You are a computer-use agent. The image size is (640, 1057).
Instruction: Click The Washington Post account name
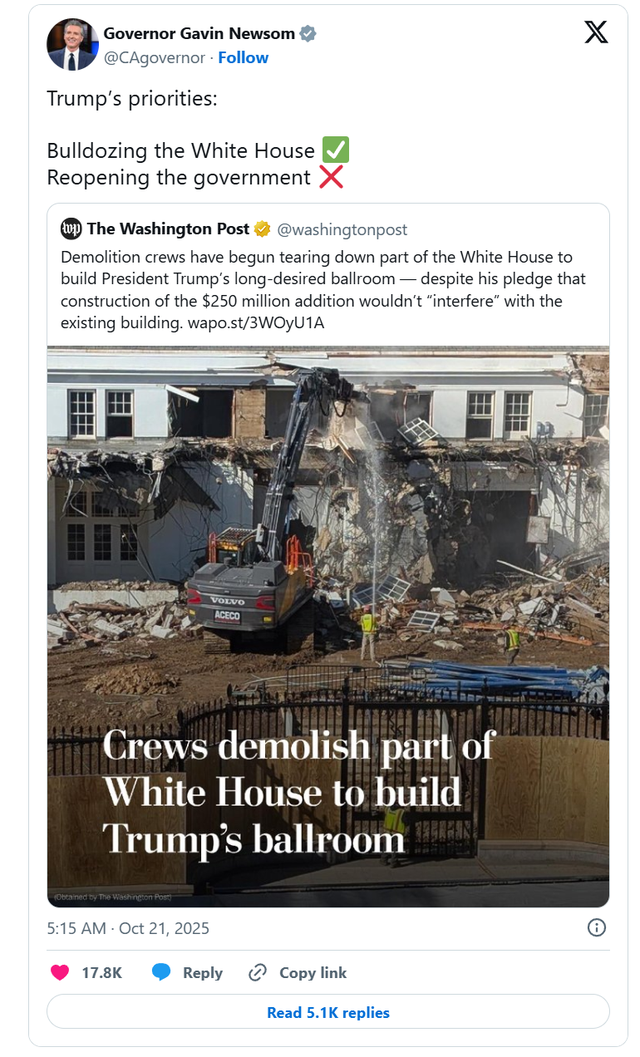(x=169, y=229)
